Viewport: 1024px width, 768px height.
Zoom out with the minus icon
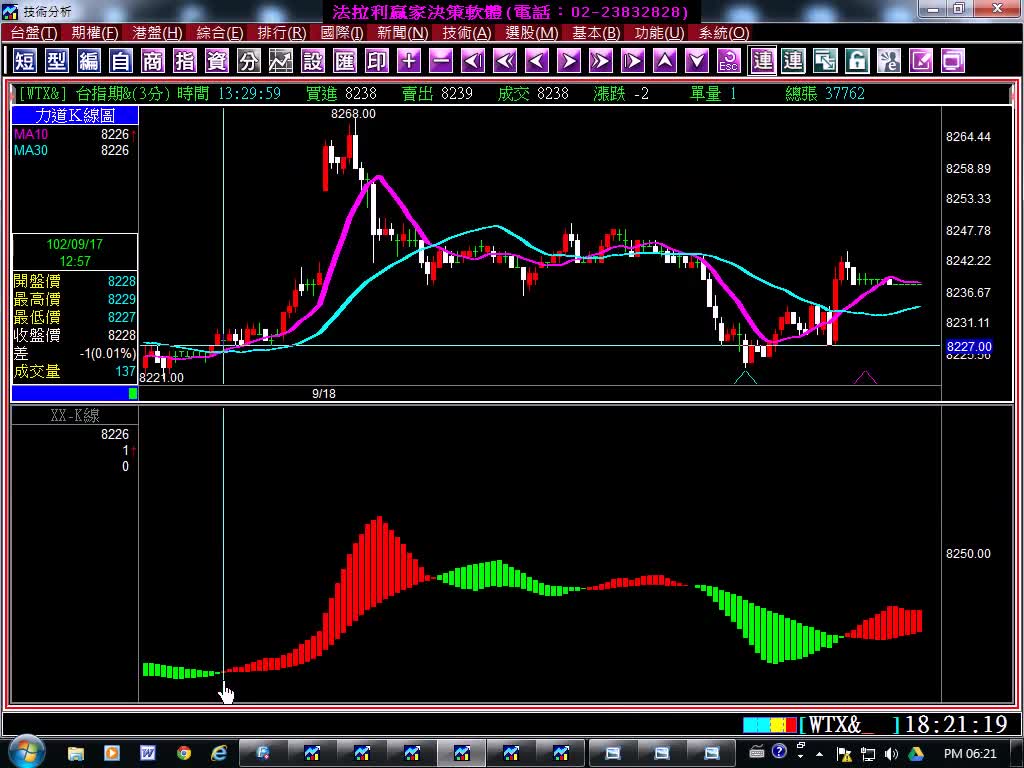[x=441, y=61]
